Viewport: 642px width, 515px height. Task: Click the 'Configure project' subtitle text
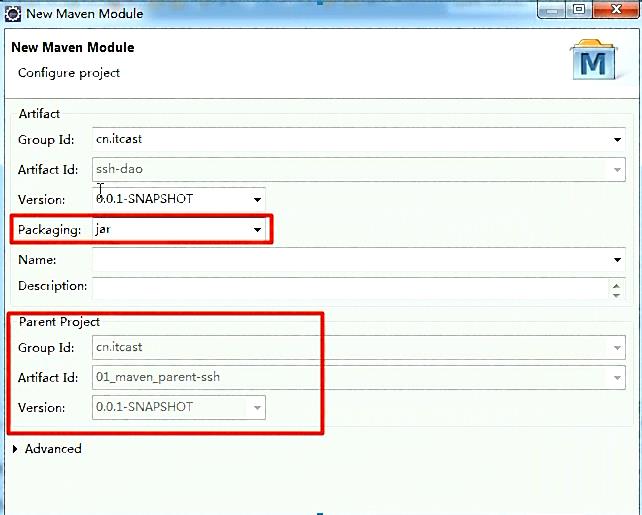(69, 73)
